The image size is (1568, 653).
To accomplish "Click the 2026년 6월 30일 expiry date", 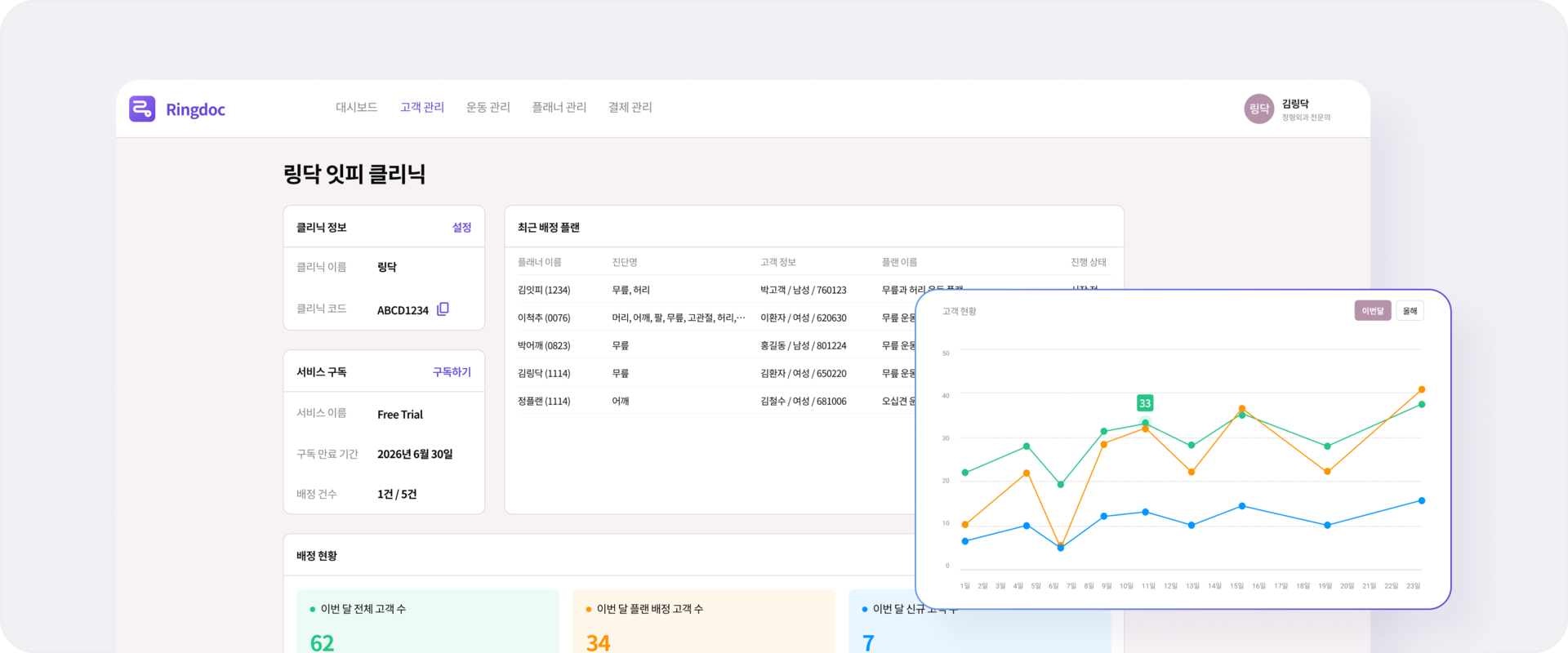I will pos(415,455).
